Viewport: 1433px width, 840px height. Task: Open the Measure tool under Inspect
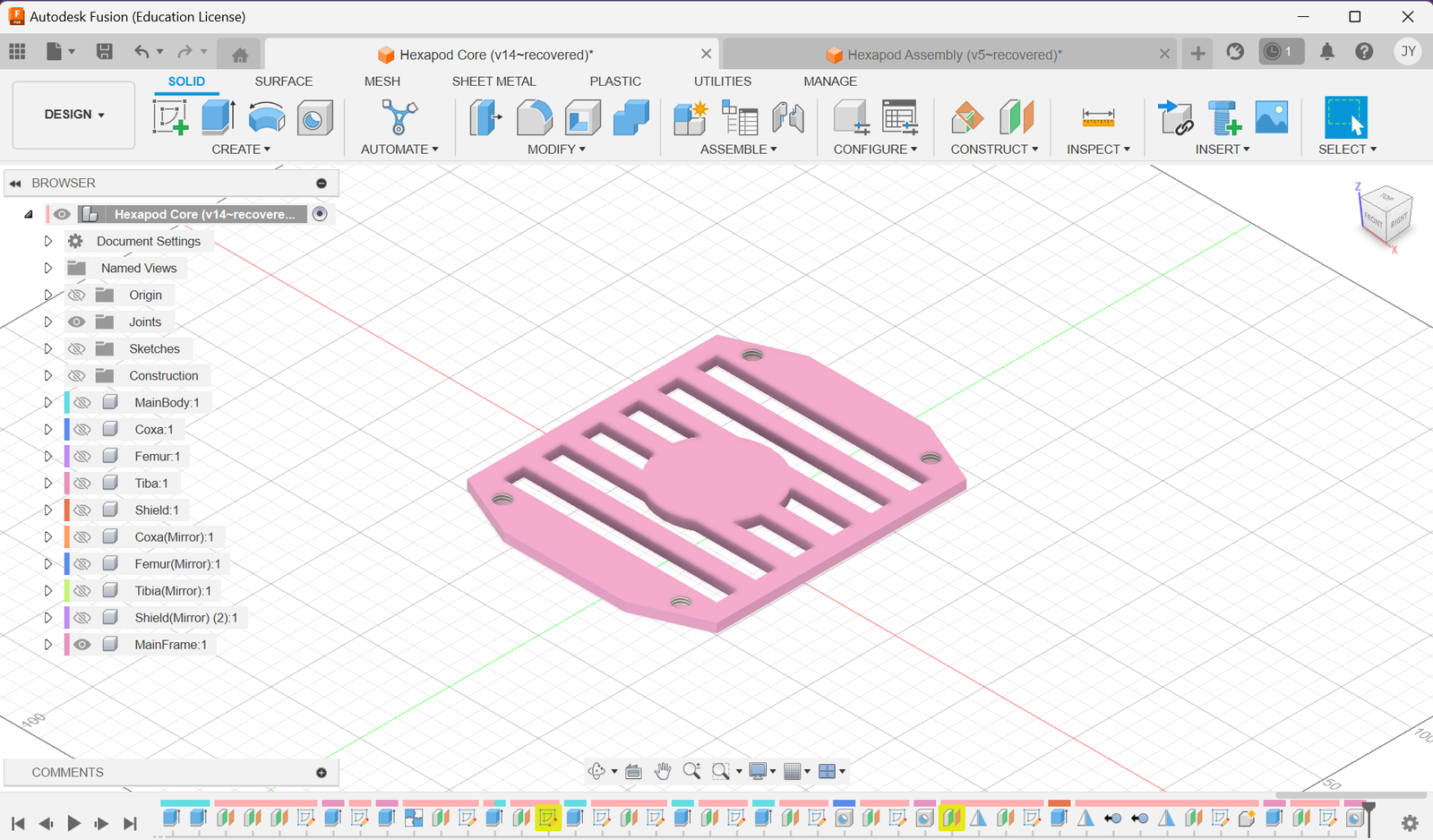pos(1096,117)
